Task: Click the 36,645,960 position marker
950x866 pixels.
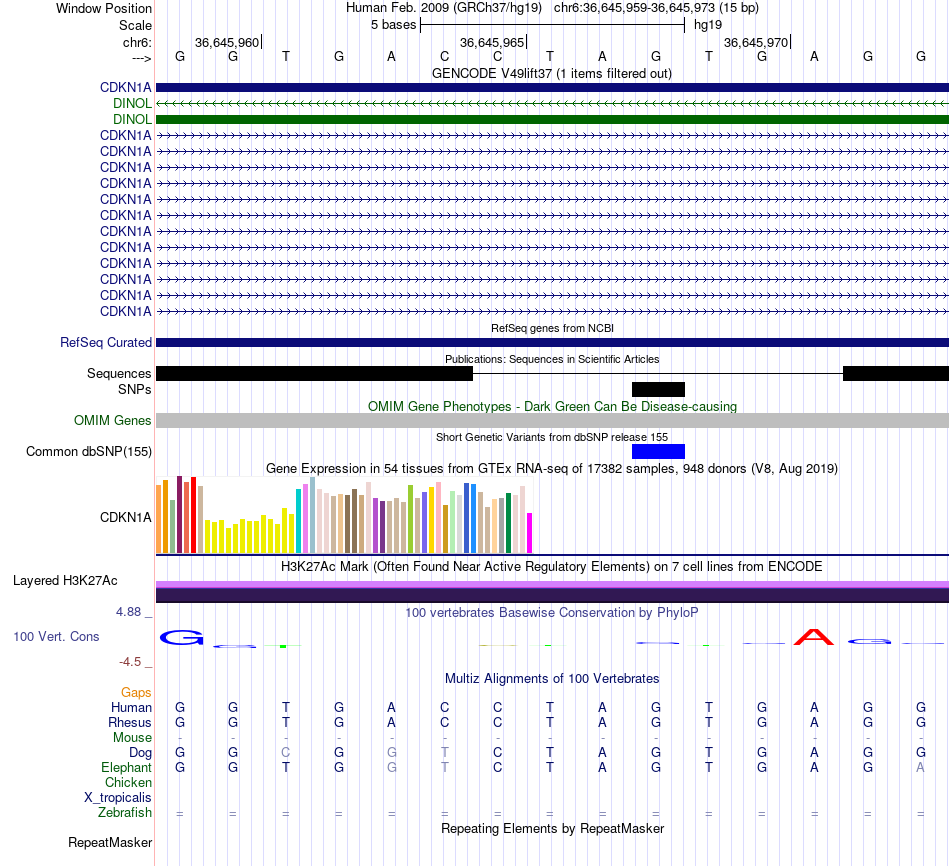Action: point(227,42)
